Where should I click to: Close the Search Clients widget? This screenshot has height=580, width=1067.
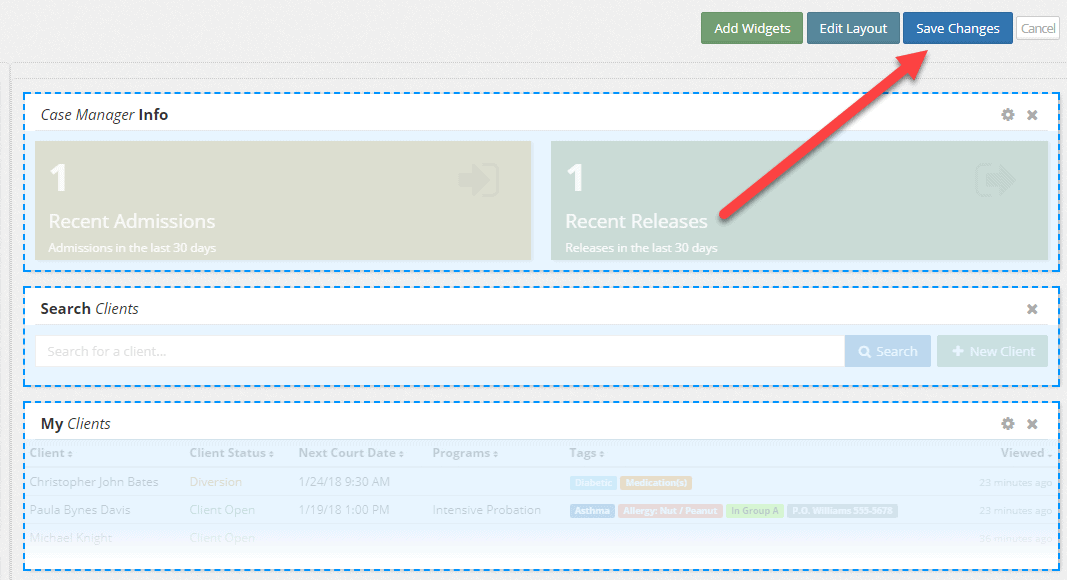(x=1032, y=309)
